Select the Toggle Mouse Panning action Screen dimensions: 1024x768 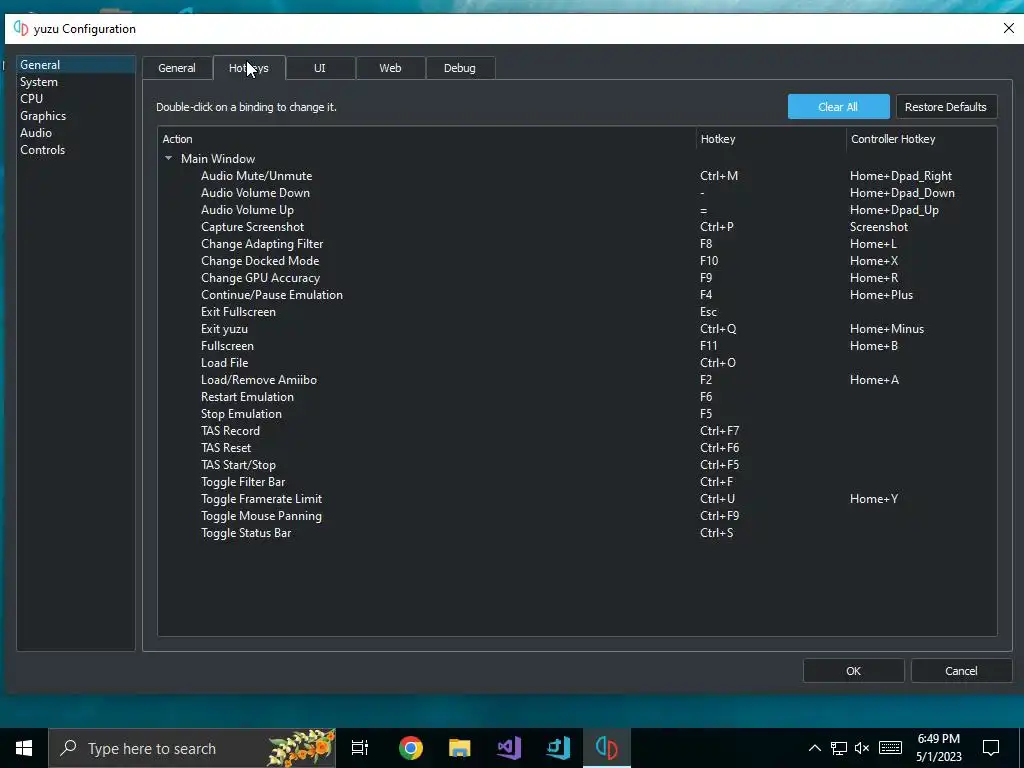pyautogui.click(x=261, y=515)
